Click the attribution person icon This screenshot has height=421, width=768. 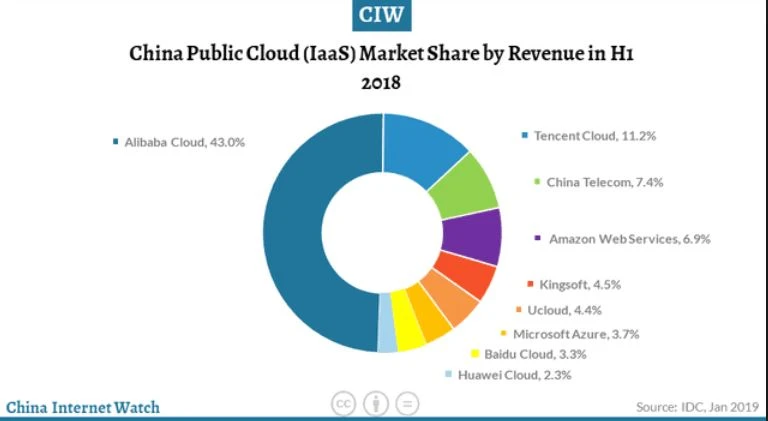point(375,404)
